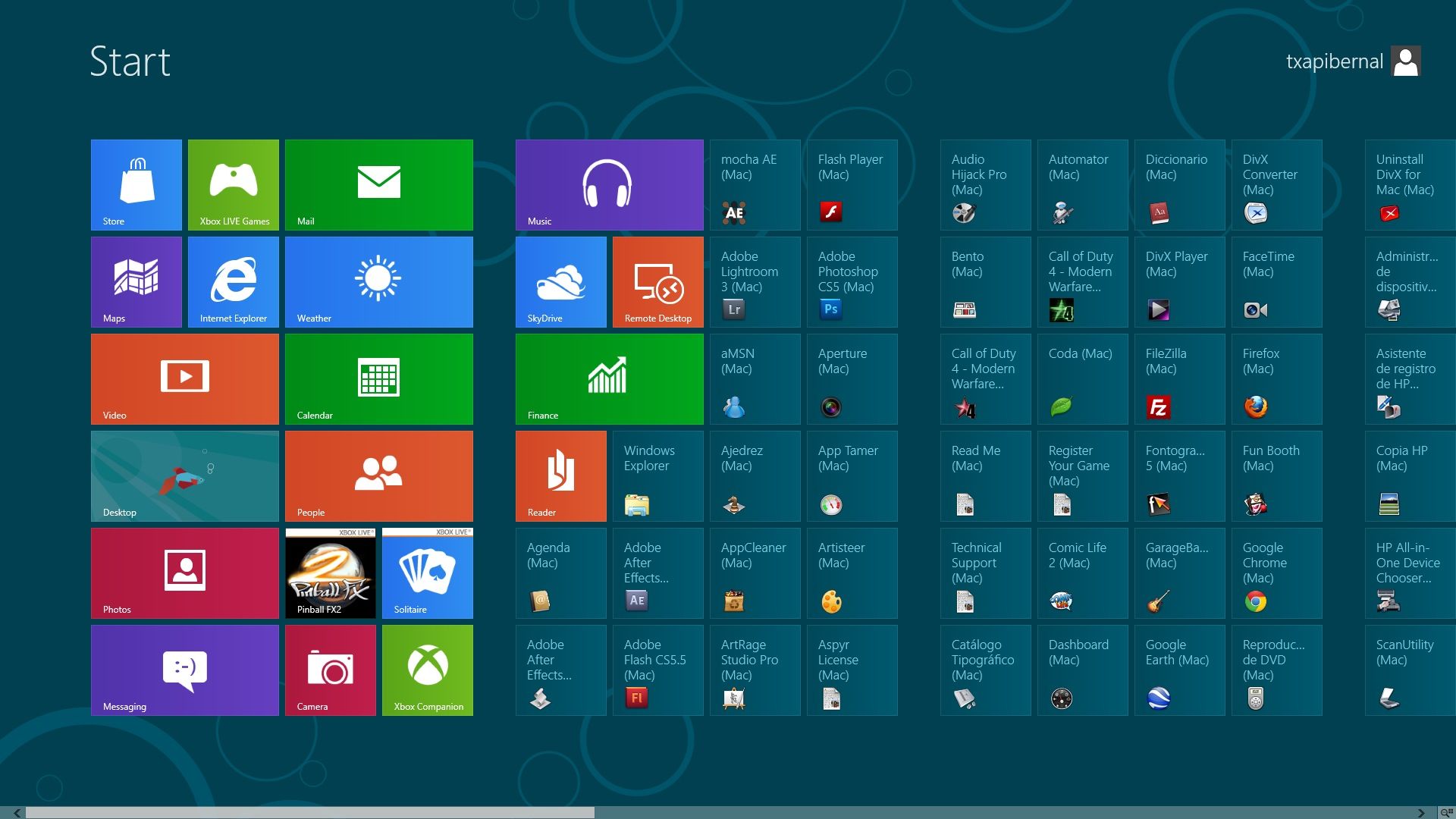Open the Desktop tile thumbnail
This screenshot has height=819, width=1456.
184,475
